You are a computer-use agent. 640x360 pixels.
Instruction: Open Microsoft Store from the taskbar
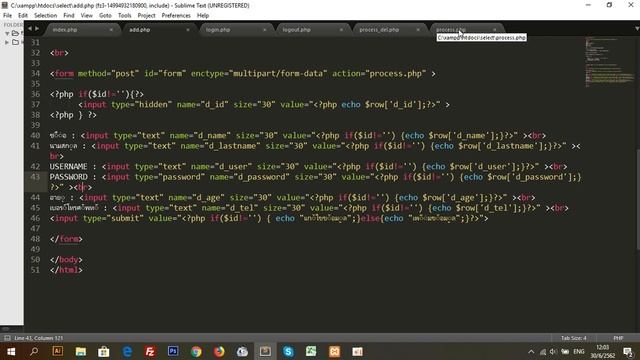pos(104,351)
